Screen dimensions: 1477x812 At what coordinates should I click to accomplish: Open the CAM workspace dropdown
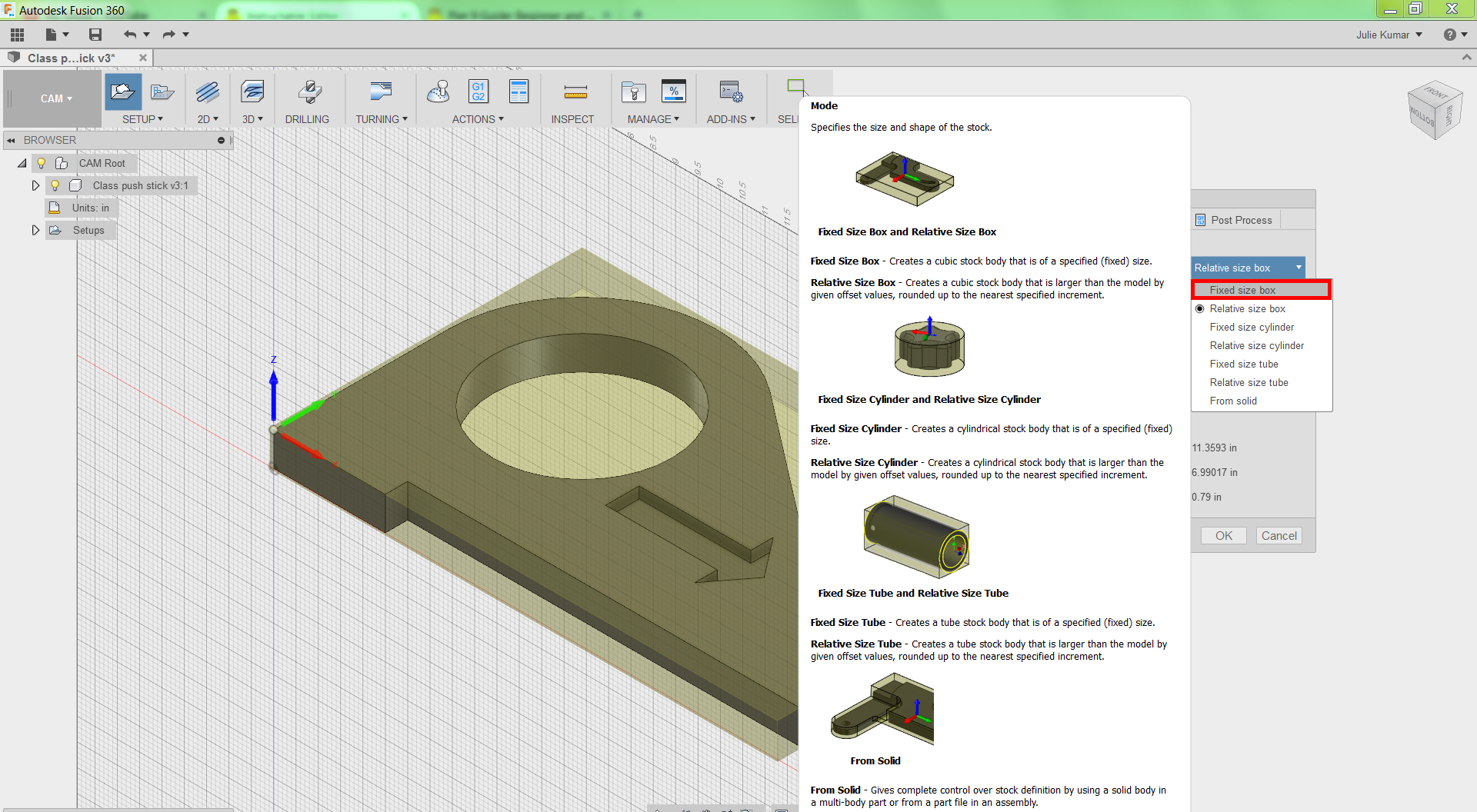(x=56, y=98)
